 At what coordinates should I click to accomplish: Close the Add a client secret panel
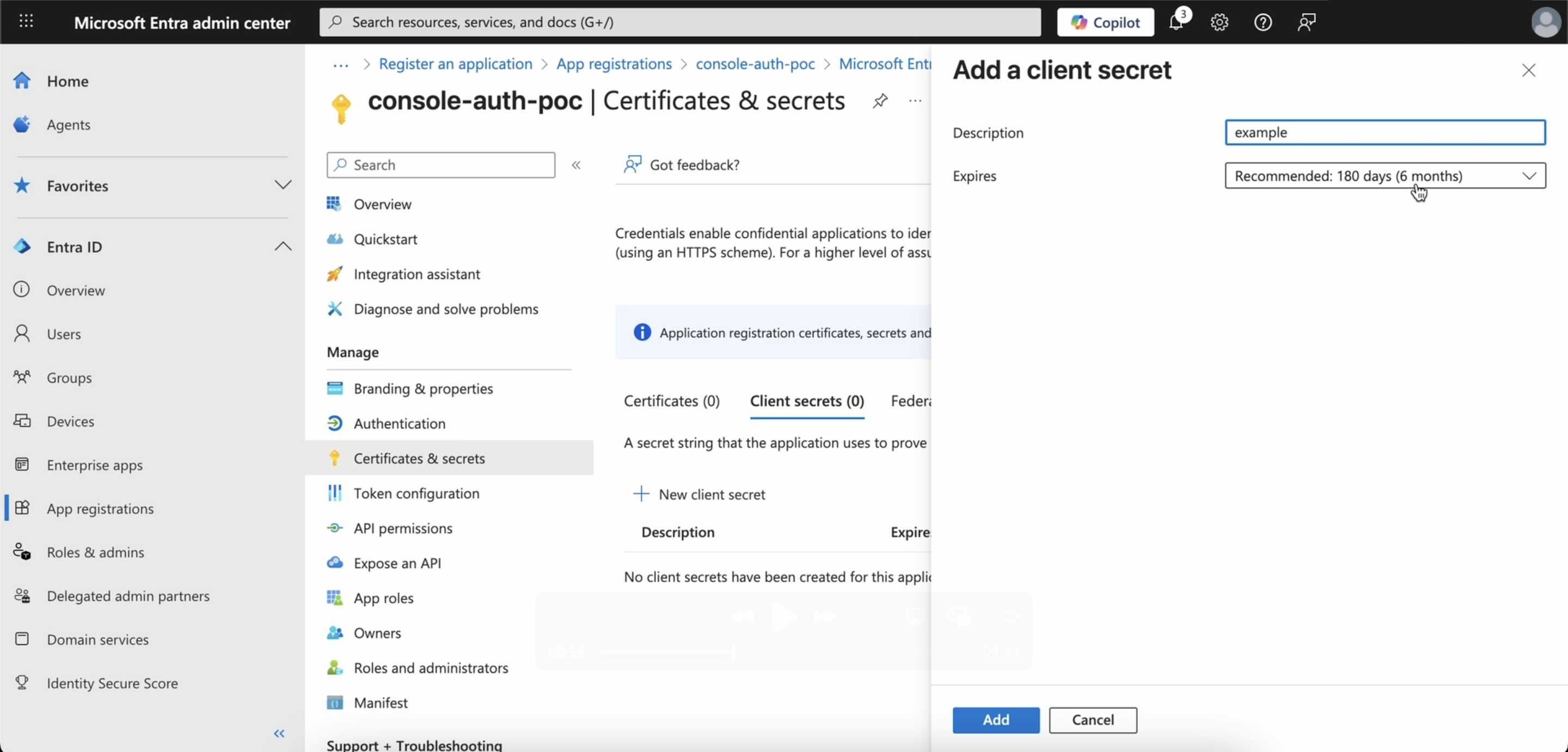coord(1528,71)
